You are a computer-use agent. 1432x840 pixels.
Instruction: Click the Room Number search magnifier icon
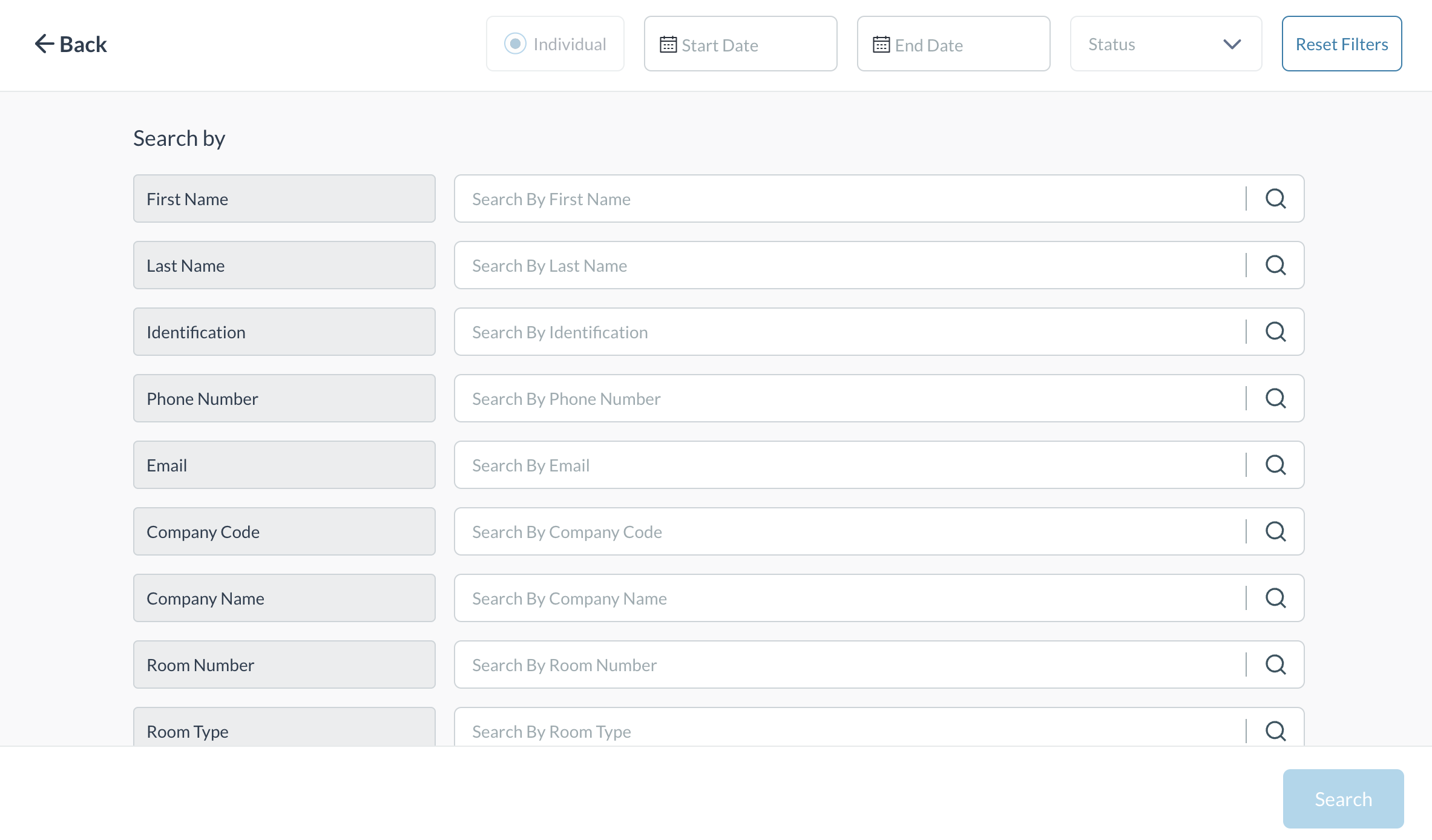(x=1275, y=664)
